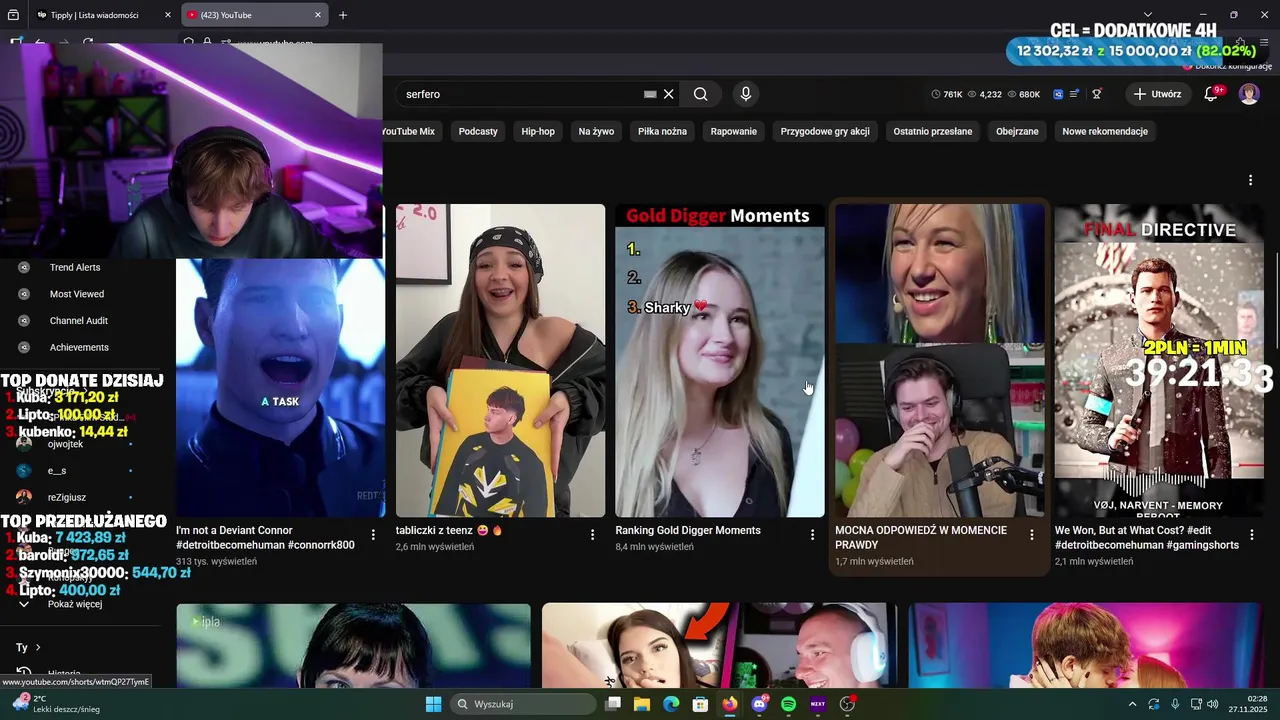Screen dimensions: 1280x720
Task: Click the Utwórz create button
Action: [x=1156, y=94]
